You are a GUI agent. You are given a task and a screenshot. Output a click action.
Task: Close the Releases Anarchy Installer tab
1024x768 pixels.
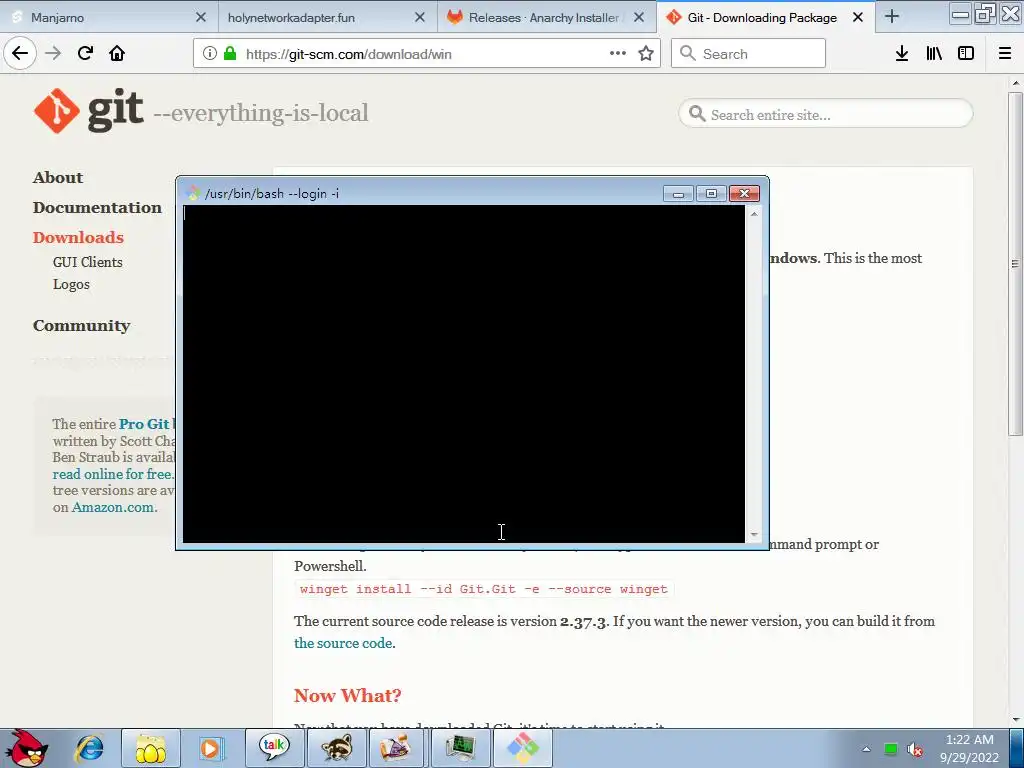point(639,18)
